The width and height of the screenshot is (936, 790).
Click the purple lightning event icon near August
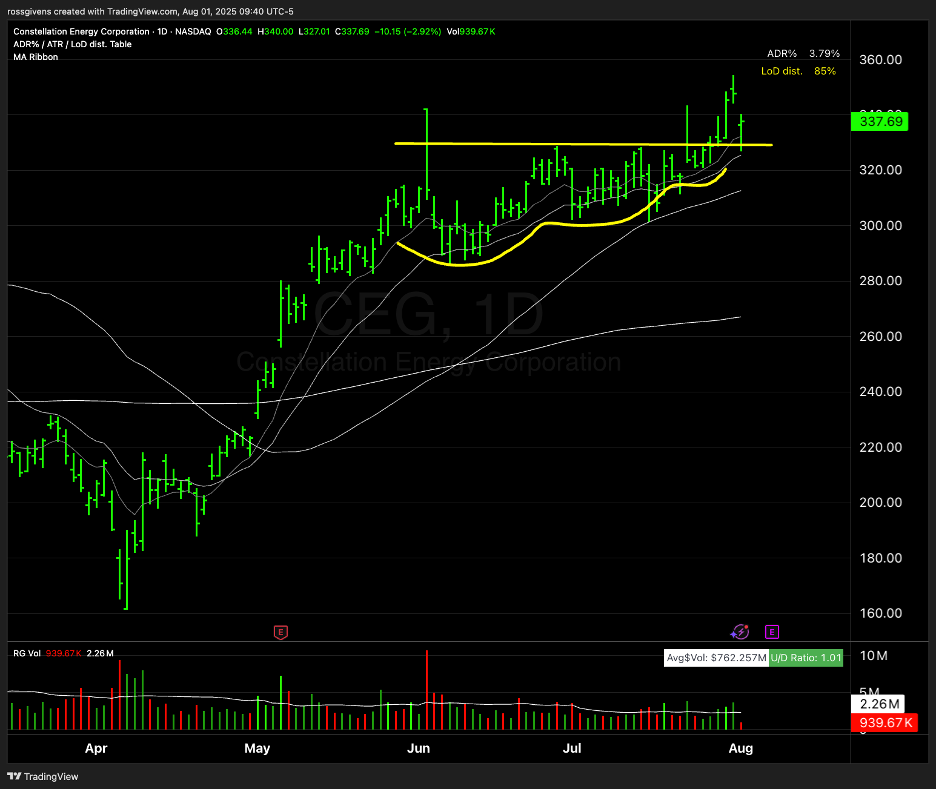739,631
